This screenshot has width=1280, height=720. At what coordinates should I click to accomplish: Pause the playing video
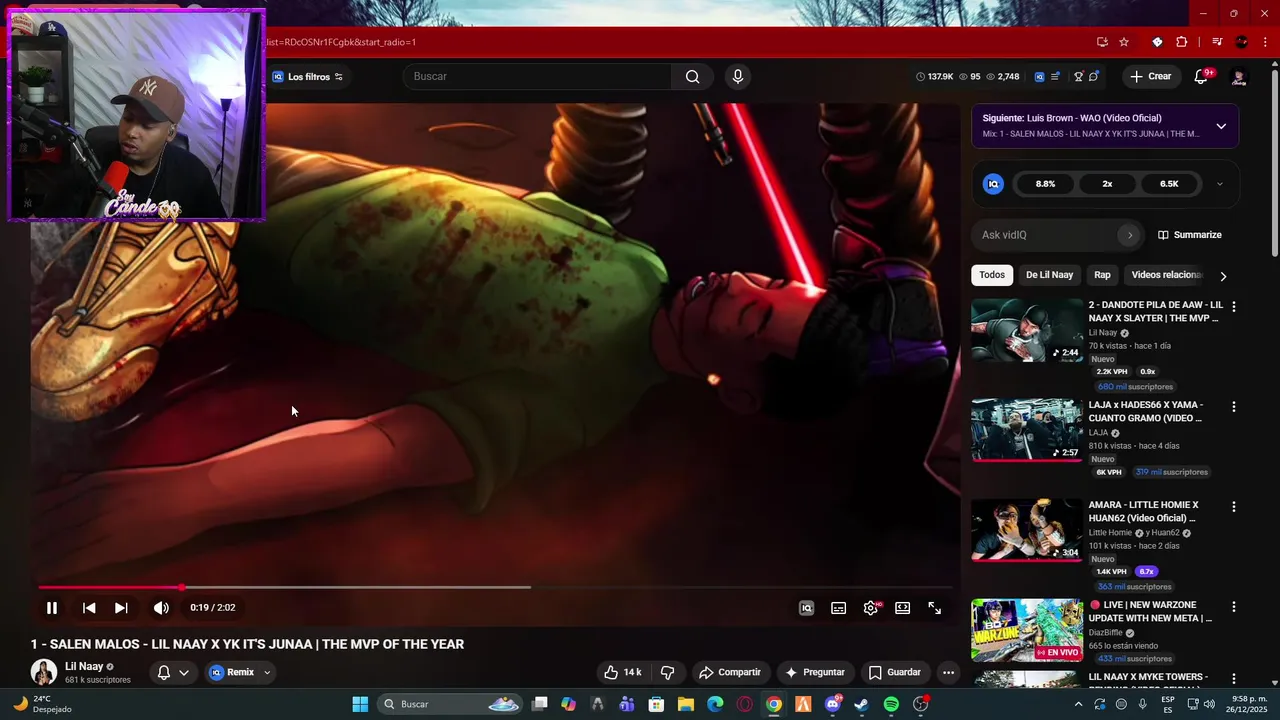pos(52,608)
